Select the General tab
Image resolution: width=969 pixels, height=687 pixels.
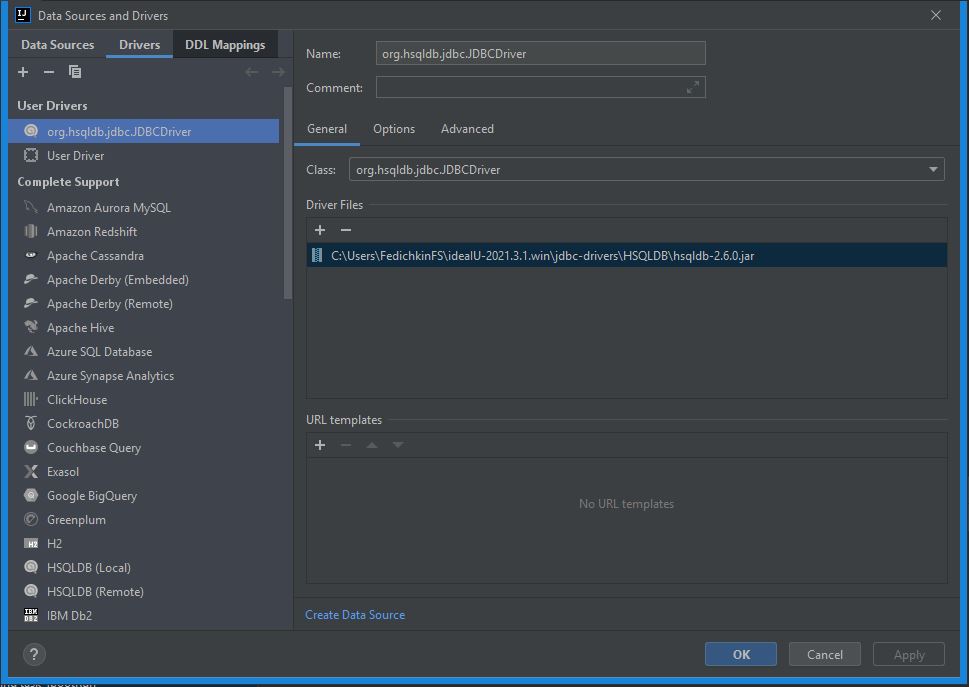tap(327, 129)
